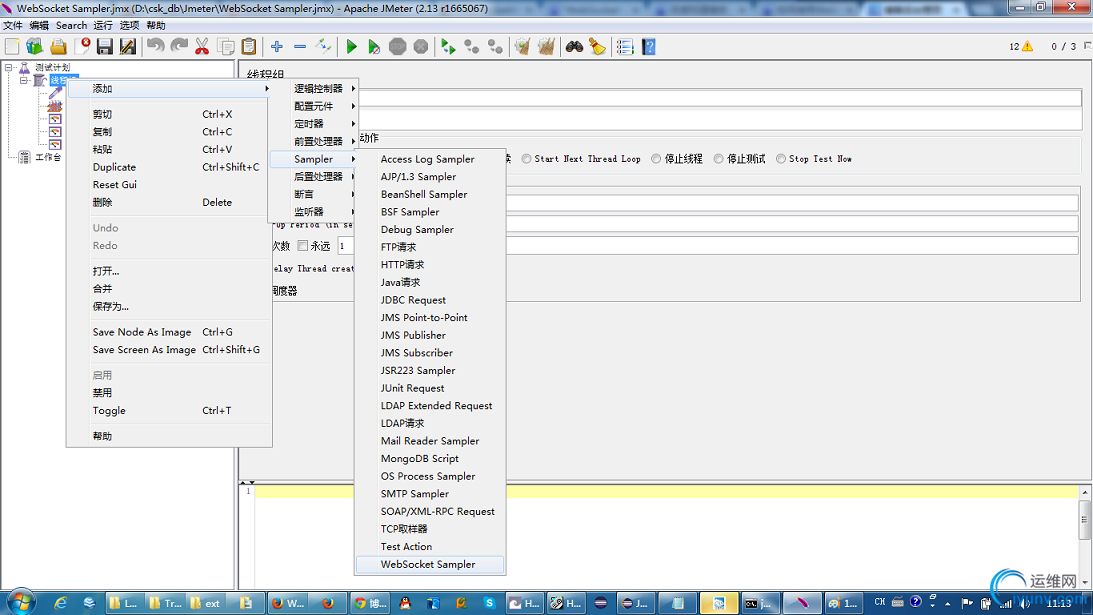This screenshot has width=1093, height=615.
Task: Open the 文件 menu in menu bar
Action: tap(13, 25)
